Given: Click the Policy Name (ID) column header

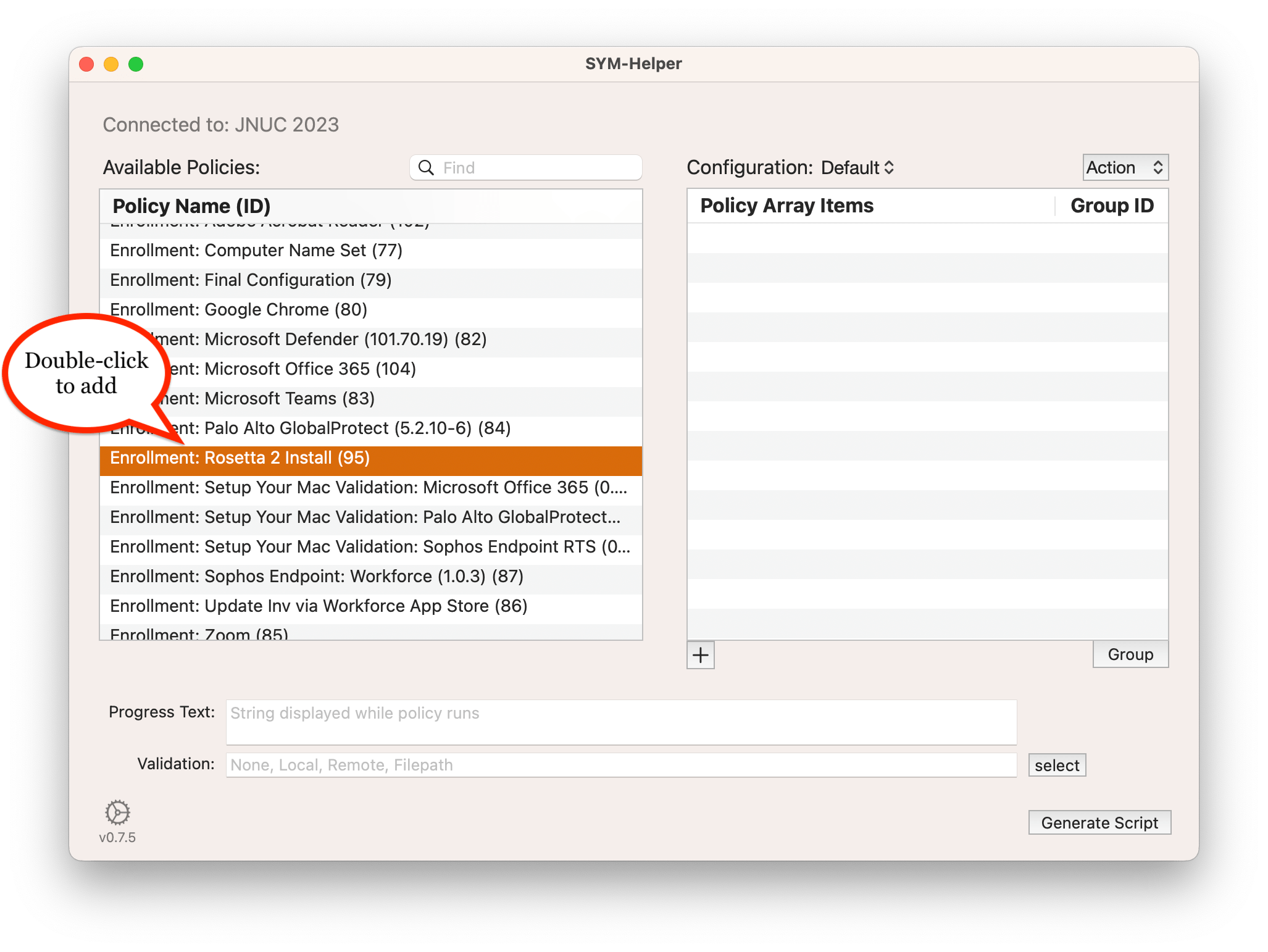Looking at the screenshot, I should [191, 206].
